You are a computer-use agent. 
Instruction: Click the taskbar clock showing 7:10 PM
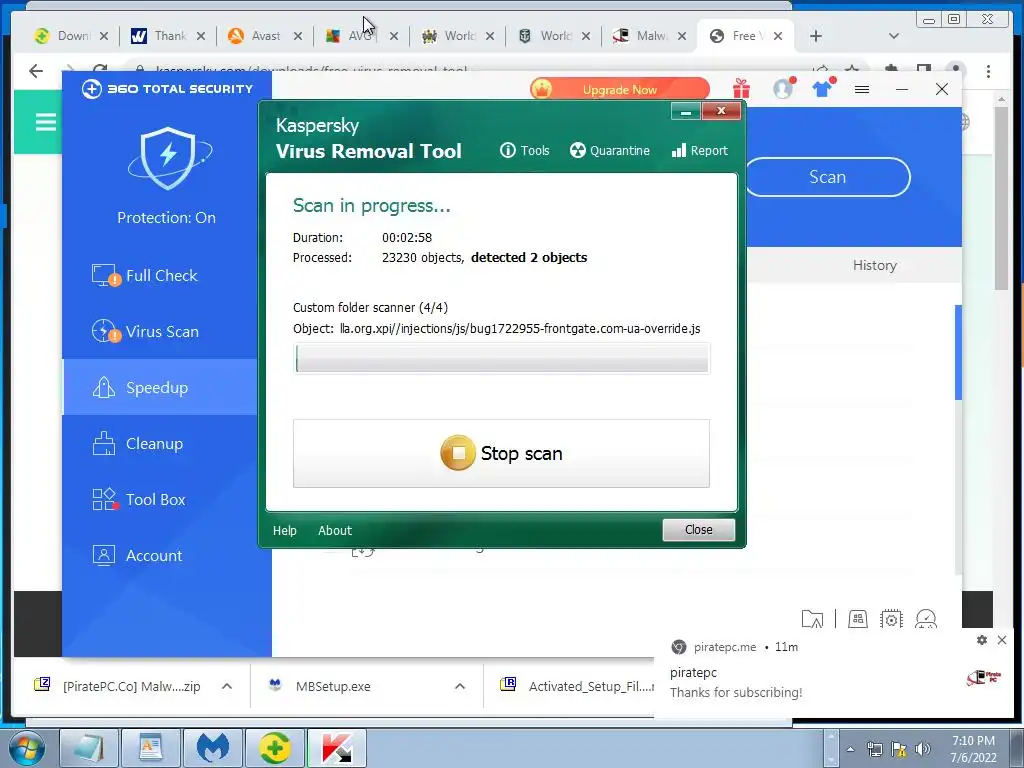coord(973,749)
